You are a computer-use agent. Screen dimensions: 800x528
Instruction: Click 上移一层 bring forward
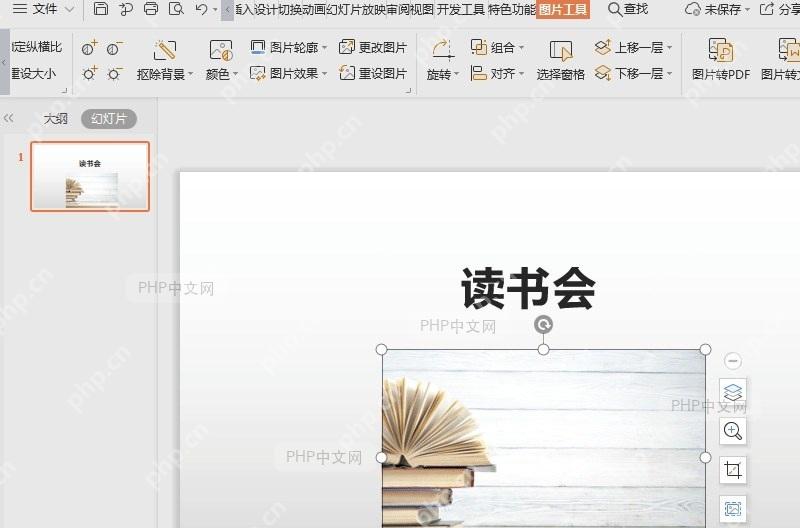[x=629, y=47]
